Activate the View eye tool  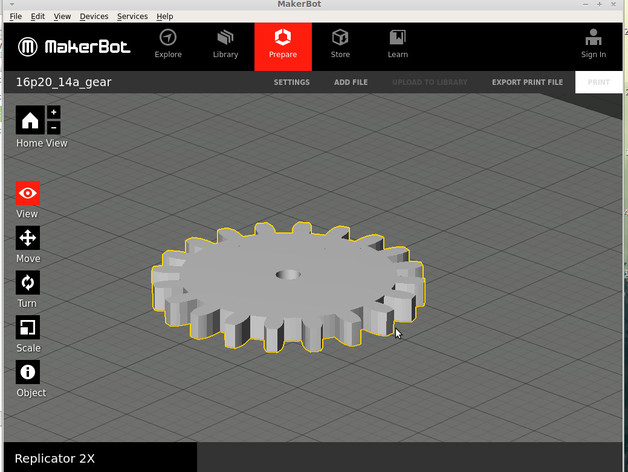pyautogui.click(x=28, y=193)
